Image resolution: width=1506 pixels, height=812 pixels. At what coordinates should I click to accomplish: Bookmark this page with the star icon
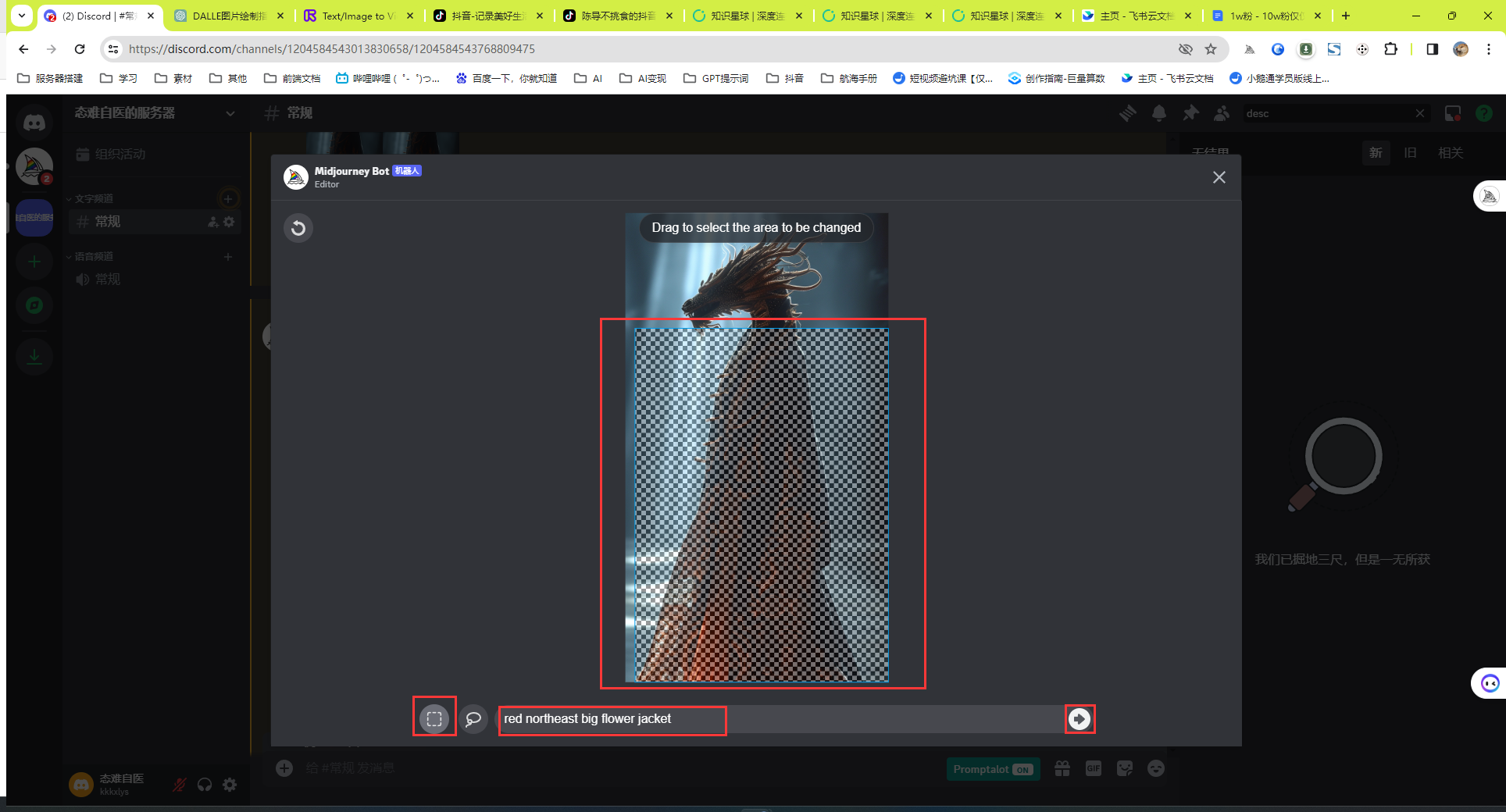1211,49
